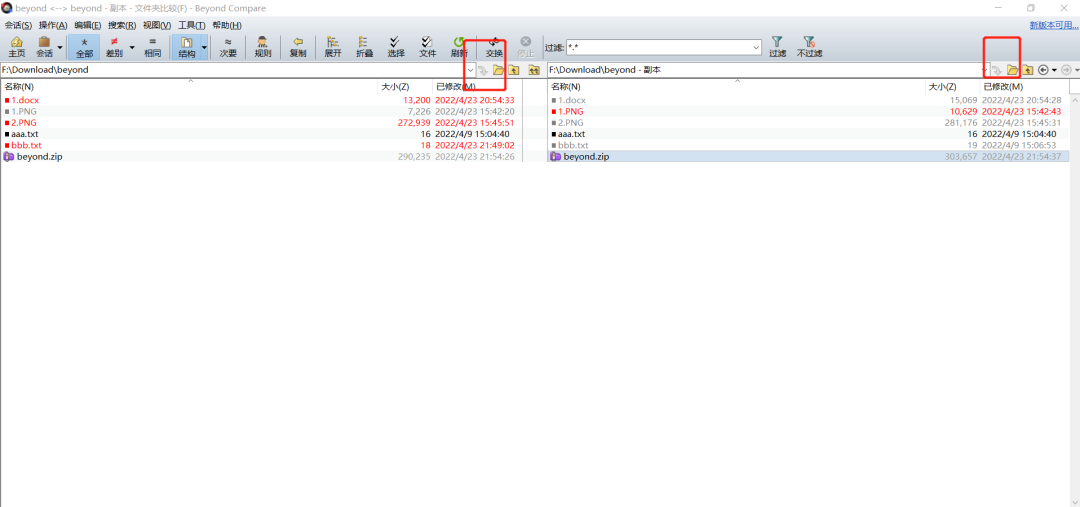Sort left pane by 名称(N) column
1080x507 pixels.
189,87
